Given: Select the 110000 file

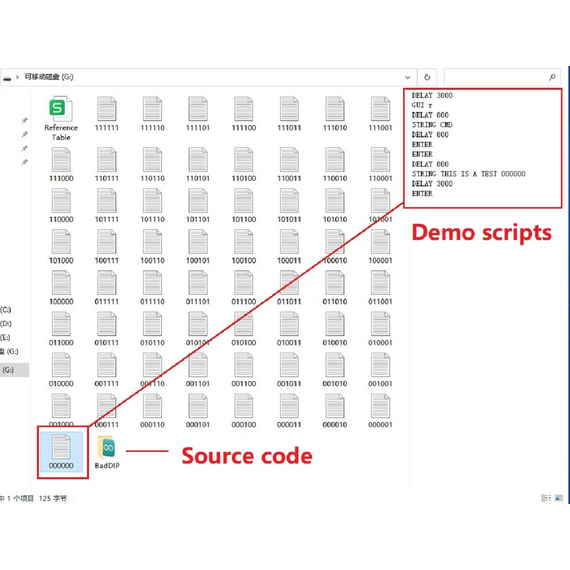Looking at the screenshot, I should pos(61,205).
